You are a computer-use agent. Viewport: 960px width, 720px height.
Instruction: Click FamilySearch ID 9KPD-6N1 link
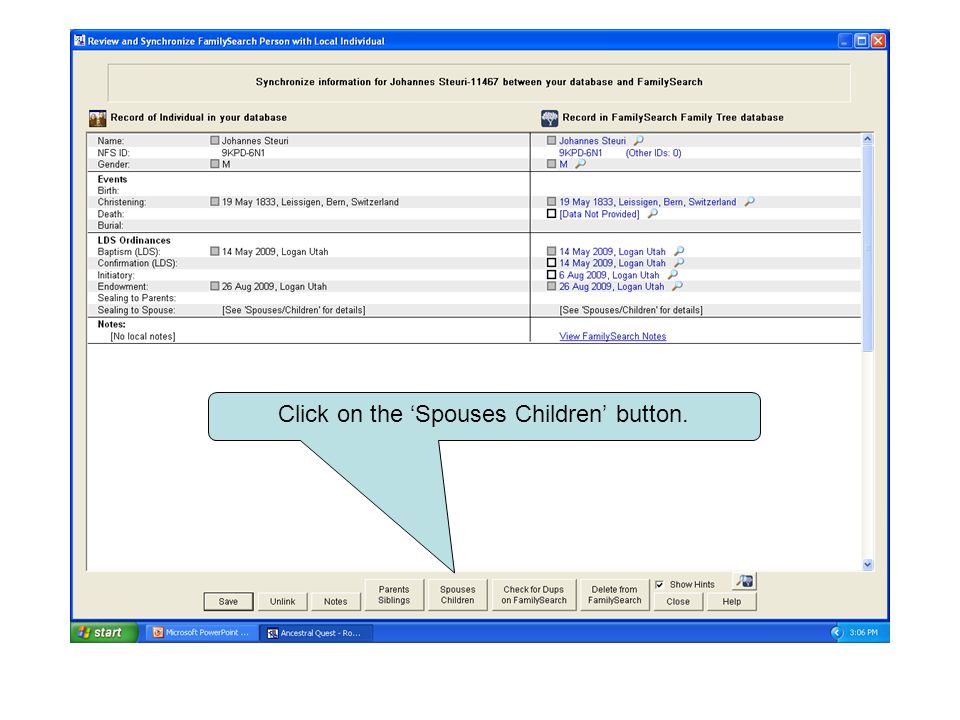pos(580,152)
